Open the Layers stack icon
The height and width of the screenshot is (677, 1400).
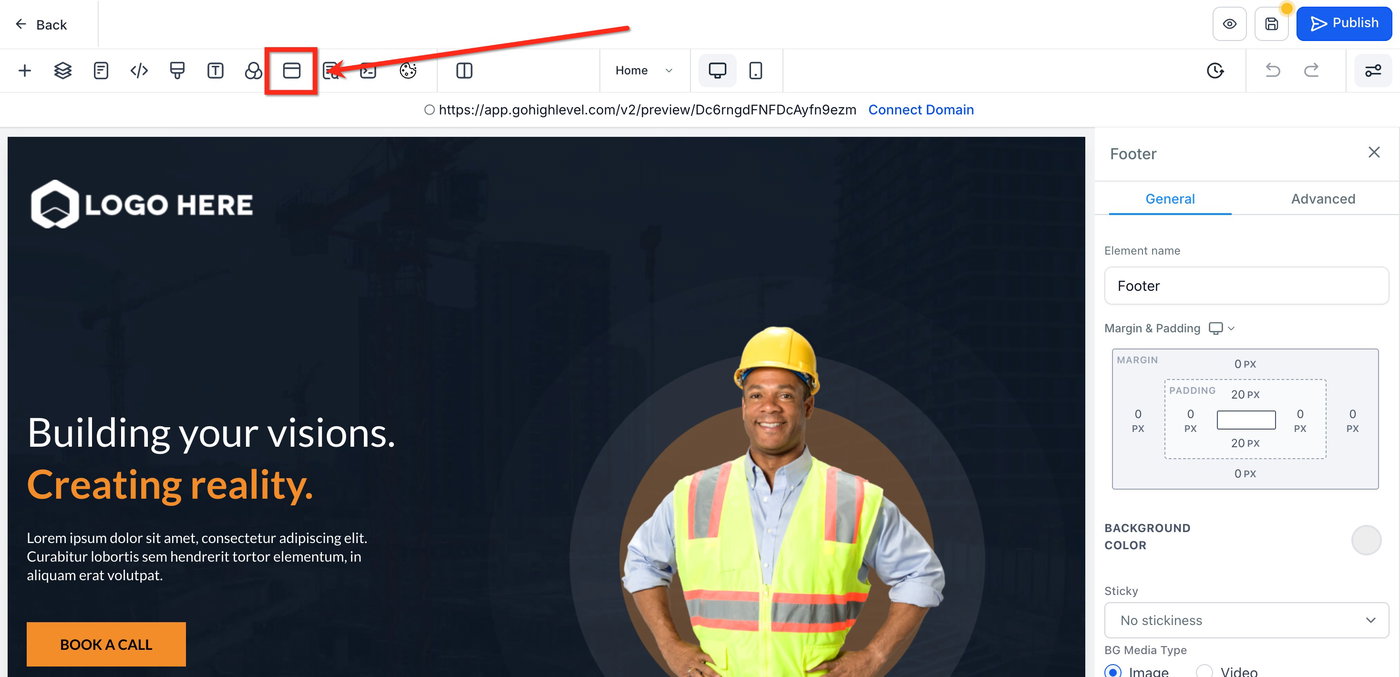pyautogui.click(x=63, y=71)
